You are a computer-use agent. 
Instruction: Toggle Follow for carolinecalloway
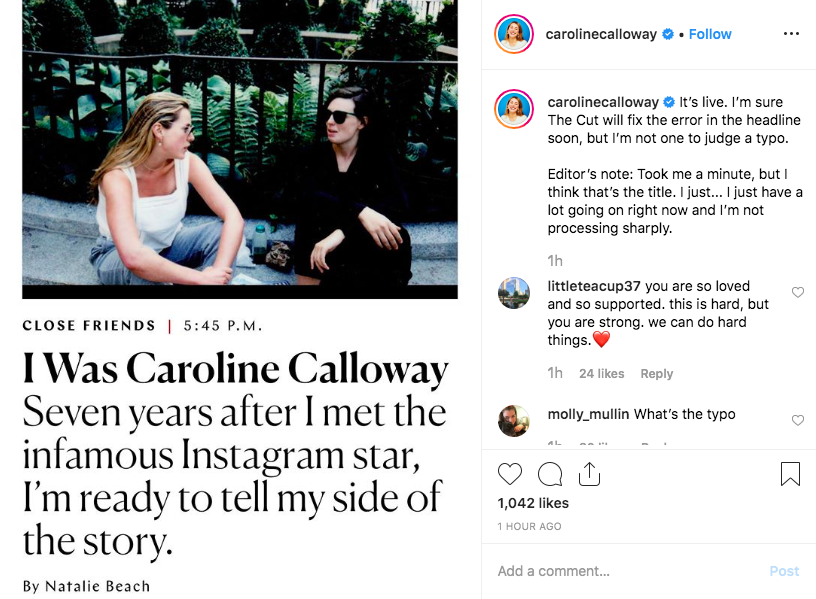click(x=710, y=33)
